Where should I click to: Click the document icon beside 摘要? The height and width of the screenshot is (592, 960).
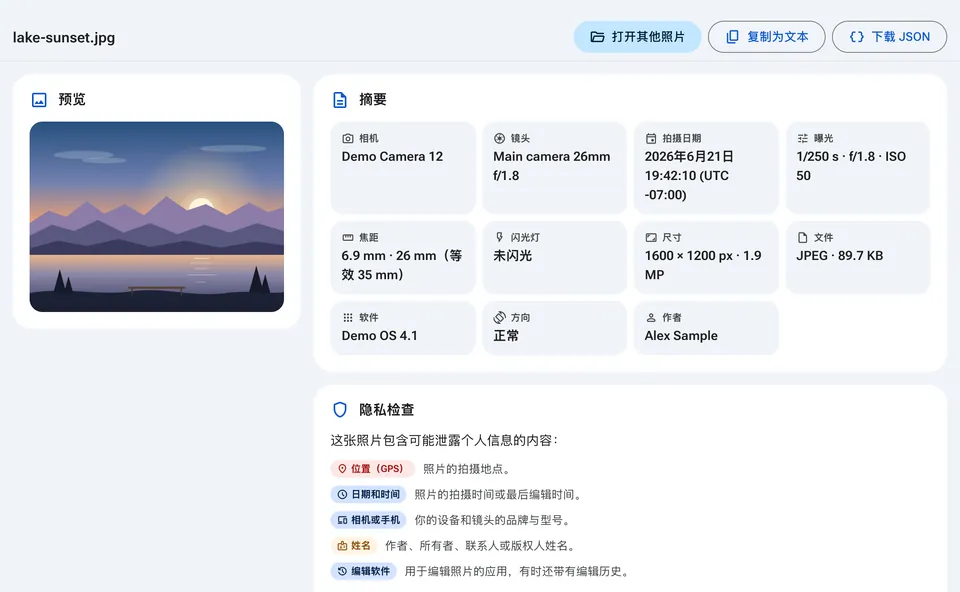[x=340, y=100]
